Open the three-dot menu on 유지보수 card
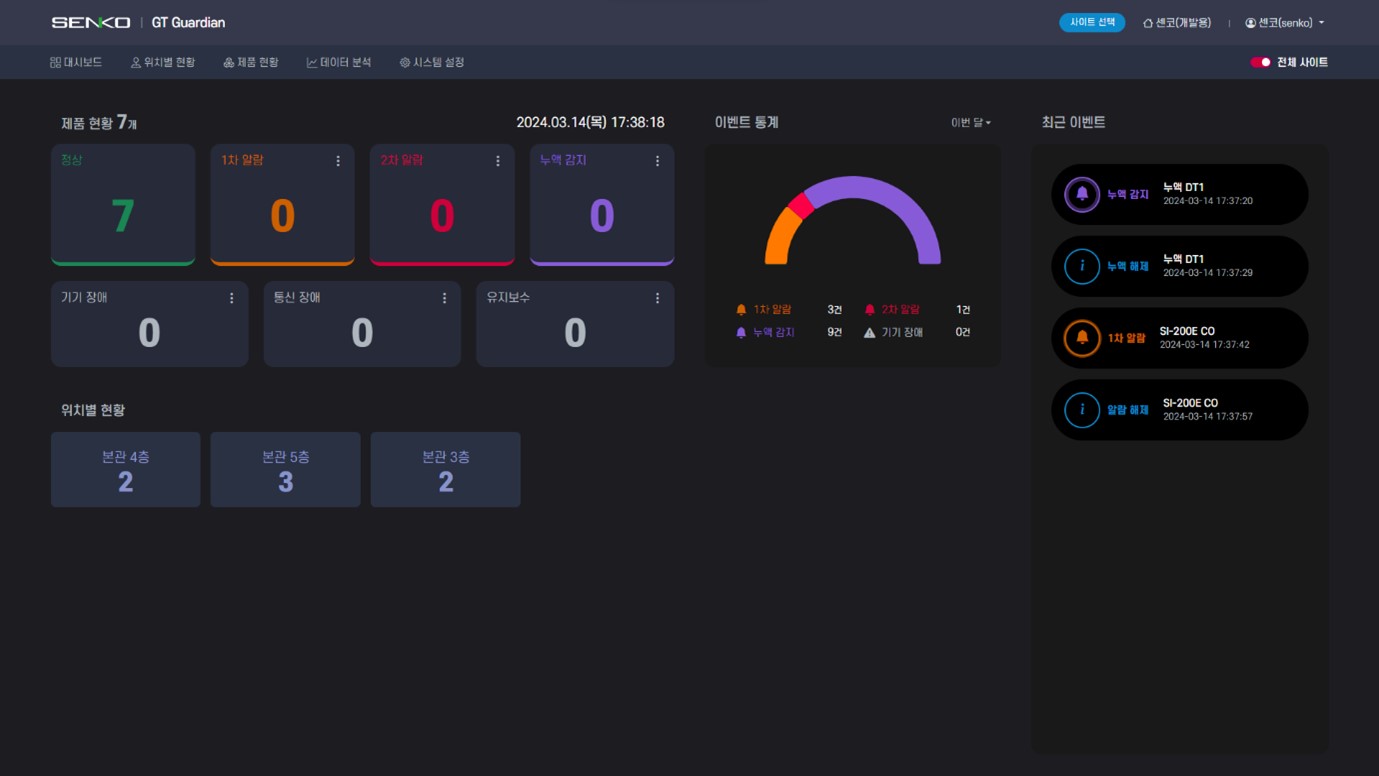Screen dimensions: 1379x776 click(x=657, y=298)
